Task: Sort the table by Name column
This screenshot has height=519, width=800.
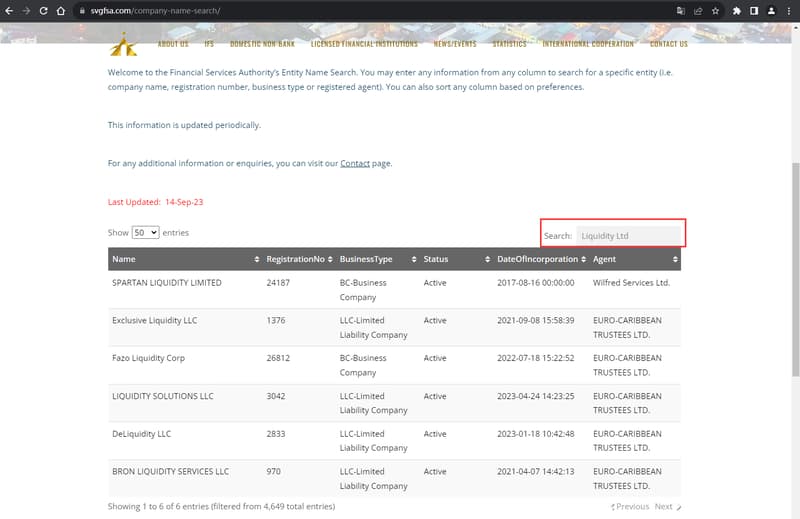Action: click(x=186, y=259)
